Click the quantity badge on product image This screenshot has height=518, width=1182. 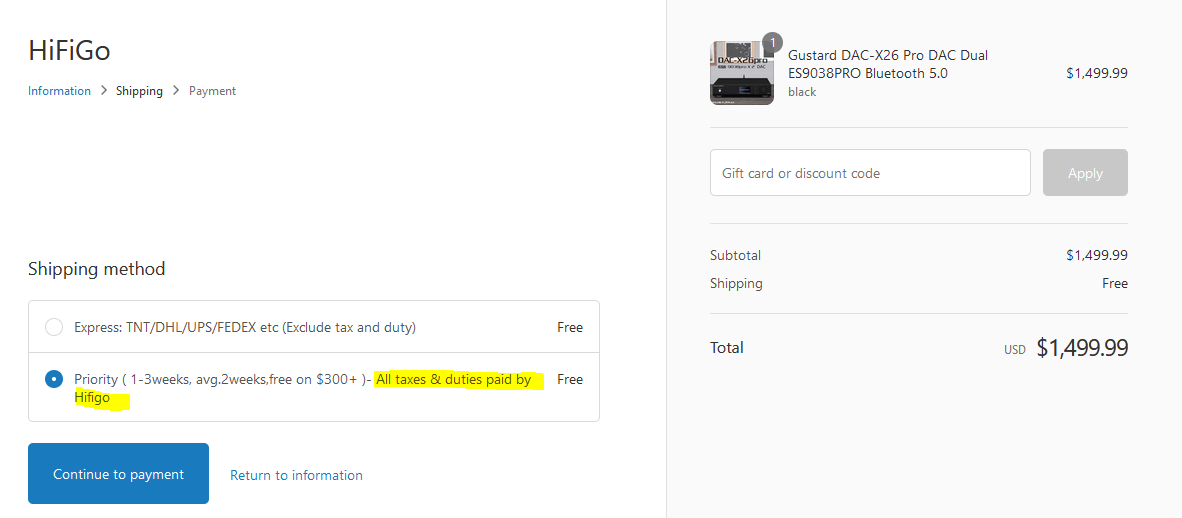(773, 42)
